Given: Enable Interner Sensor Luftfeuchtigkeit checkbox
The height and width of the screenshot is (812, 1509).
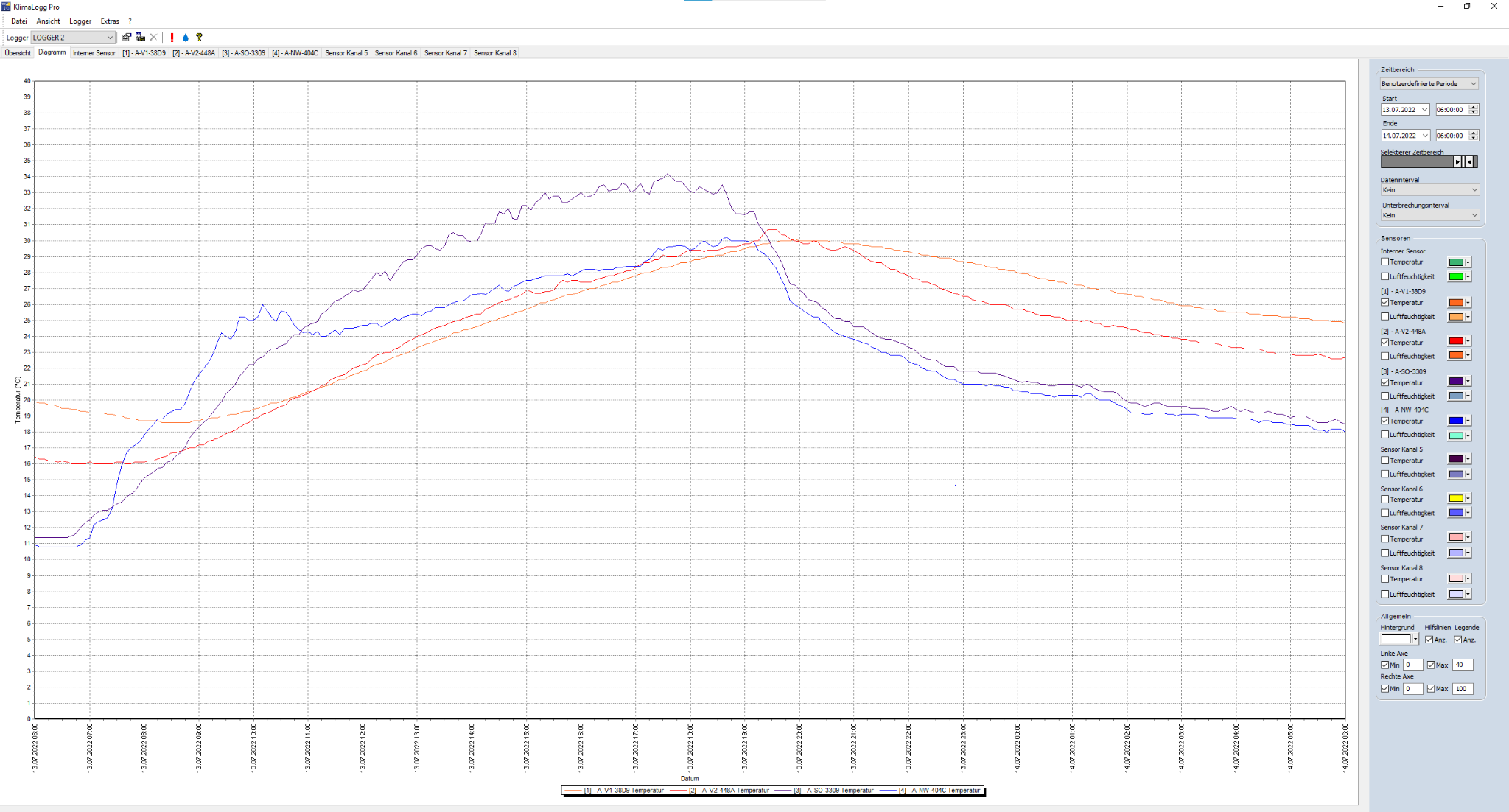Looking at the screenshot, I should [x=1385, y=276].
